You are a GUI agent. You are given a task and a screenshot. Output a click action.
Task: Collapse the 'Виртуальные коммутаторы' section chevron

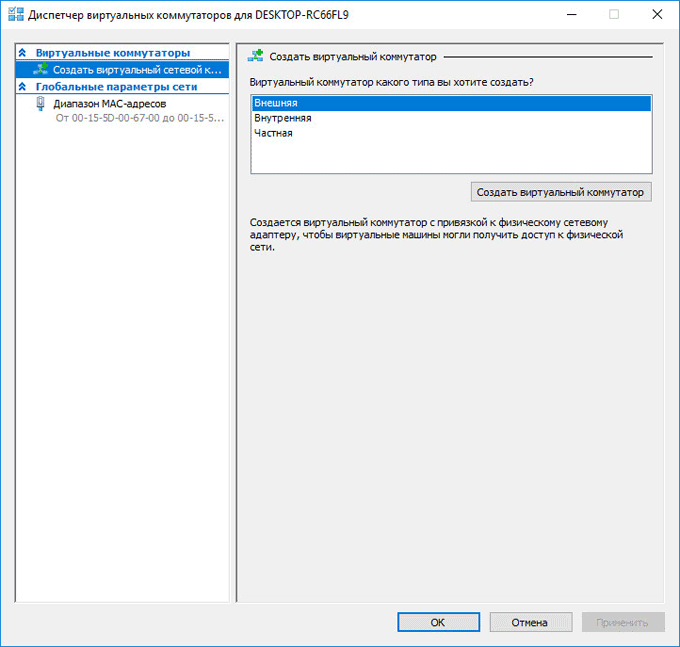pos(23,53)
